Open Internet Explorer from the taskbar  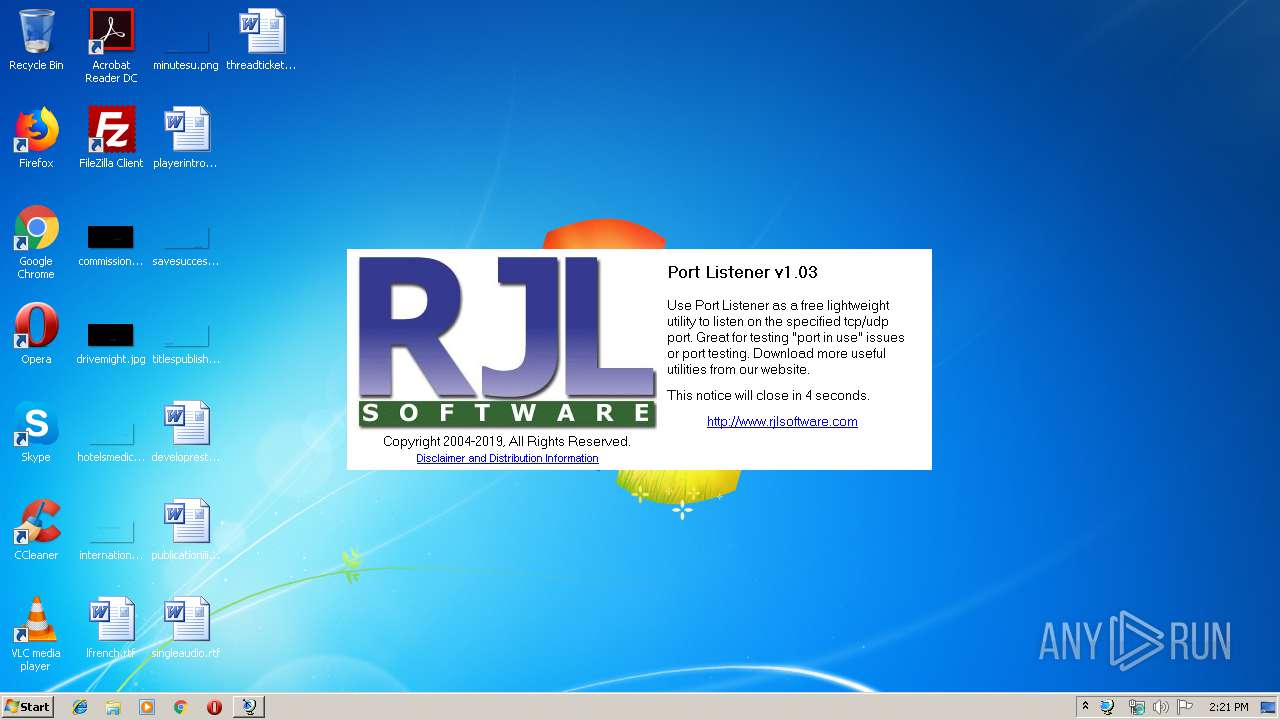click(x=80, y=707)
